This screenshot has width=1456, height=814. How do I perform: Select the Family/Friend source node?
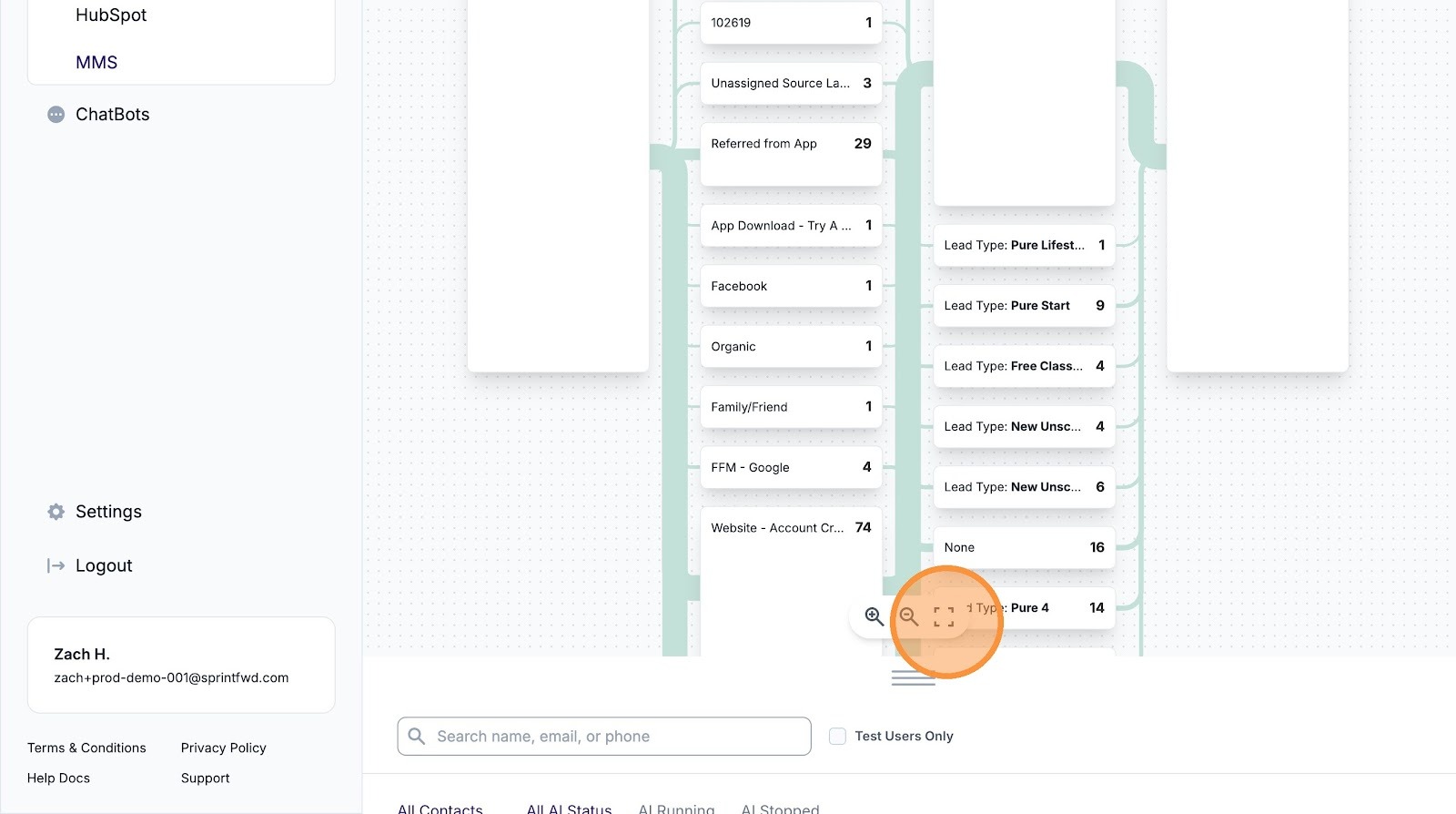(791, 407)
